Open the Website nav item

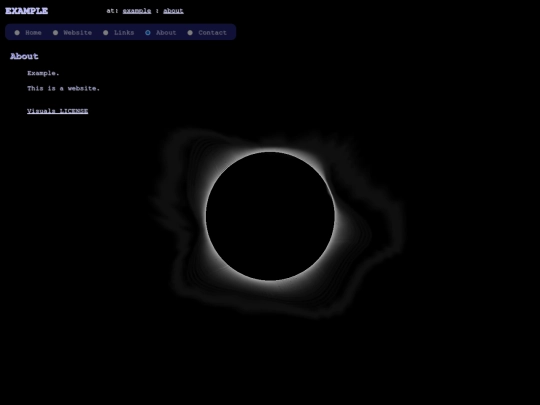tap(77, 33)
